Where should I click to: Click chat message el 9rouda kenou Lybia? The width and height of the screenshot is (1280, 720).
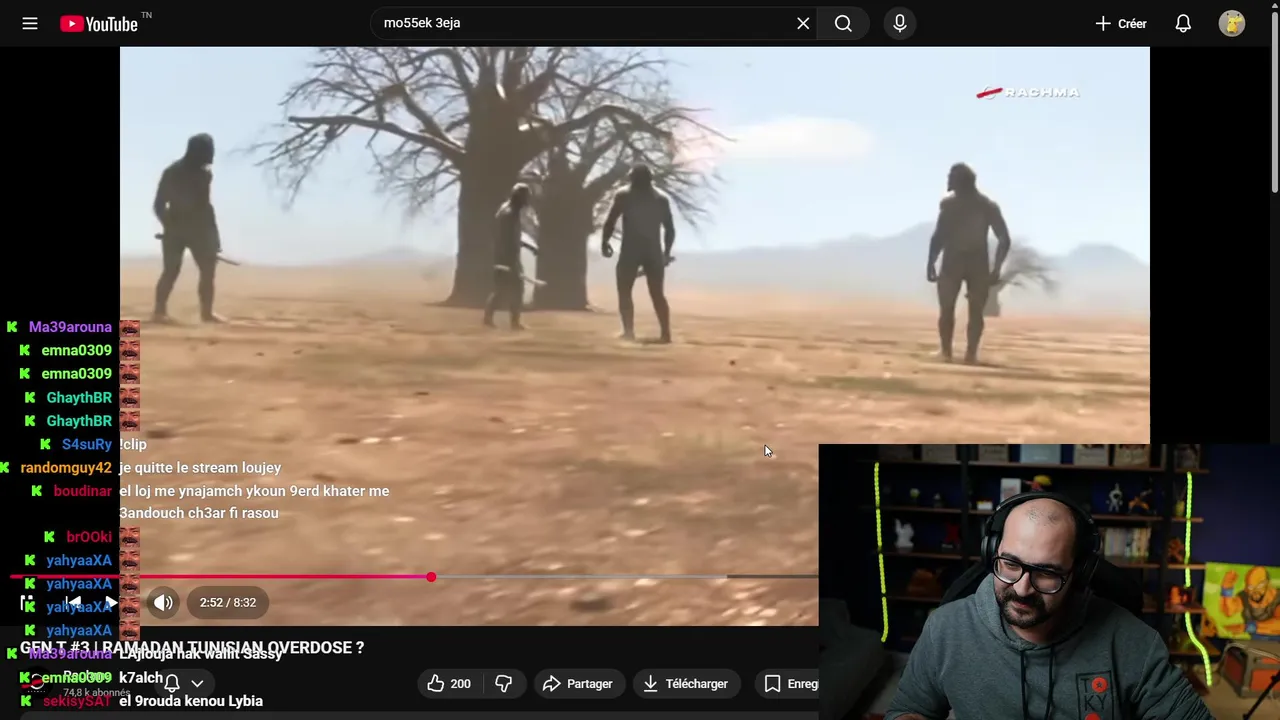191,701
